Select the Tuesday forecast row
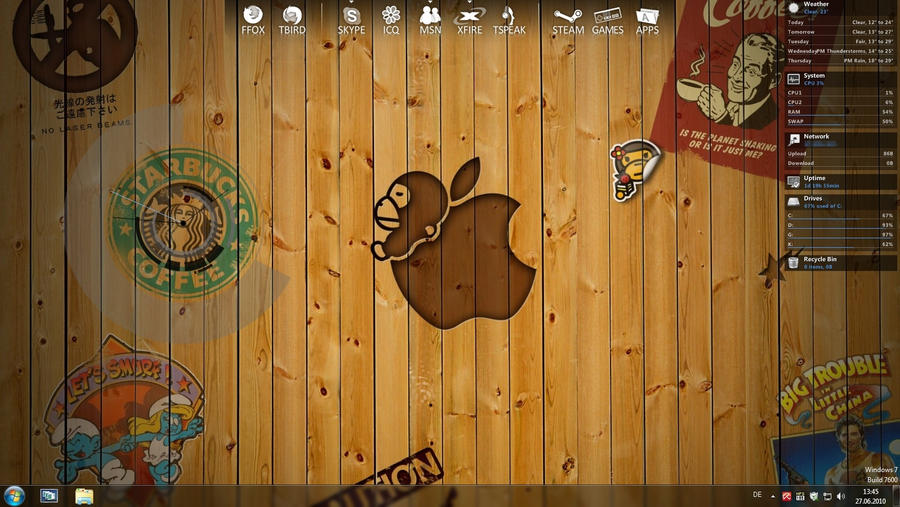 [x=840, y=41]
